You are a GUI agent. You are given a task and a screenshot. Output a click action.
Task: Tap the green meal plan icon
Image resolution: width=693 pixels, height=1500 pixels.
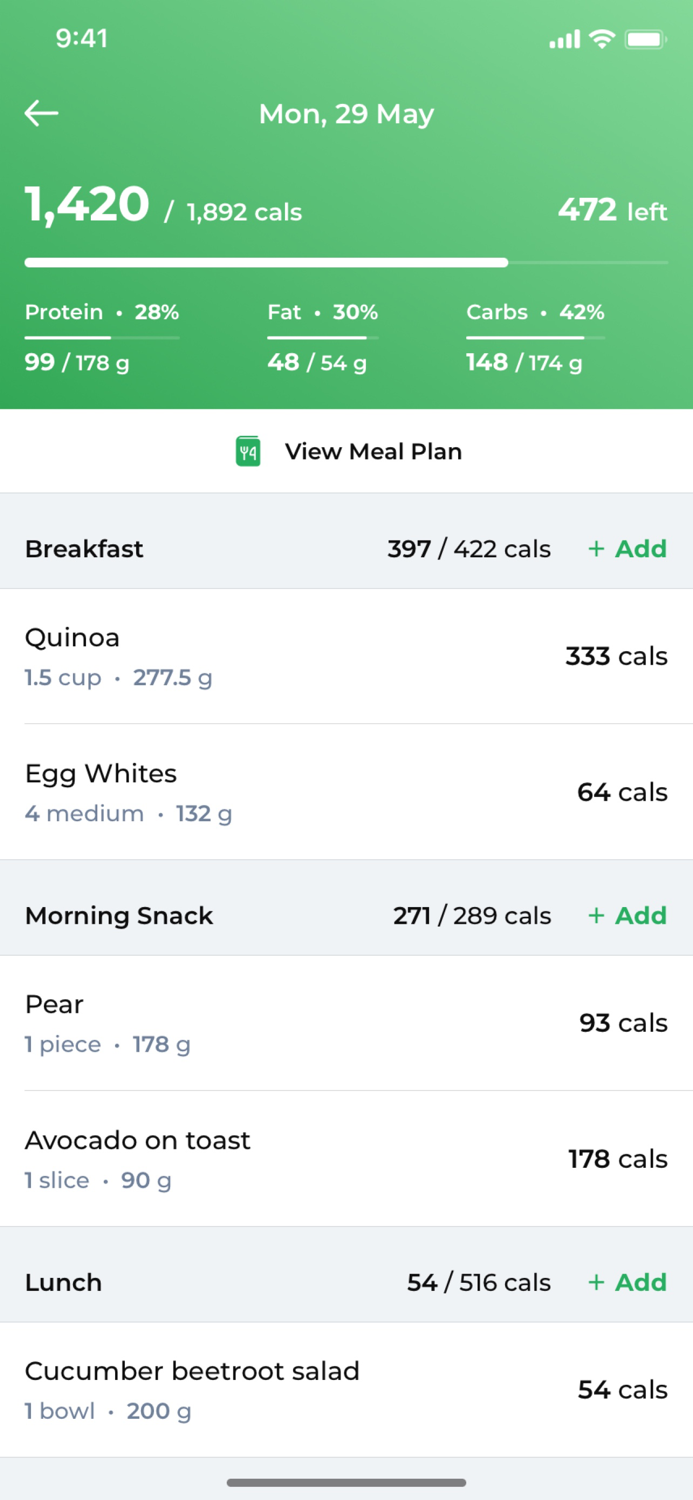click(x=248, y=451)
